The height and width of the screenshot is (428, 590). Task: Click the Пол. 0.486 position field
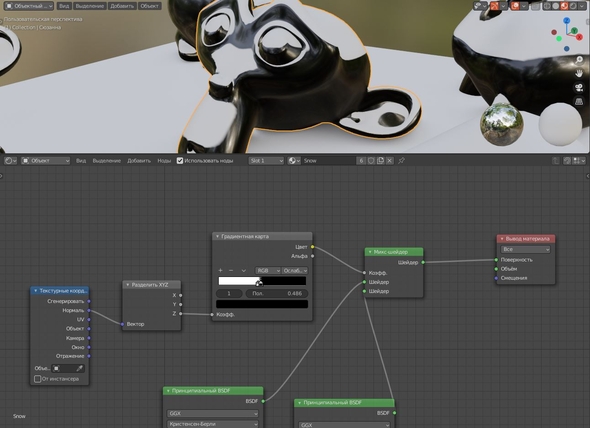click(x=277, y=293)
